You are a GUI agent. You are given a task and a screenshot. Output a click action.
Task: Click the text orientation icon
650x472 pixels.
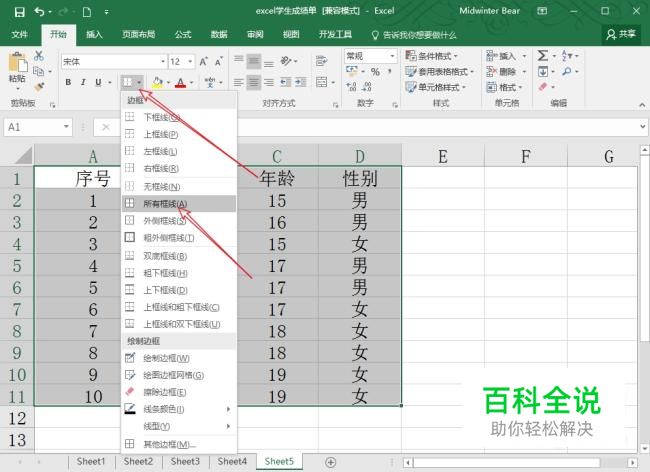point(286,61)
